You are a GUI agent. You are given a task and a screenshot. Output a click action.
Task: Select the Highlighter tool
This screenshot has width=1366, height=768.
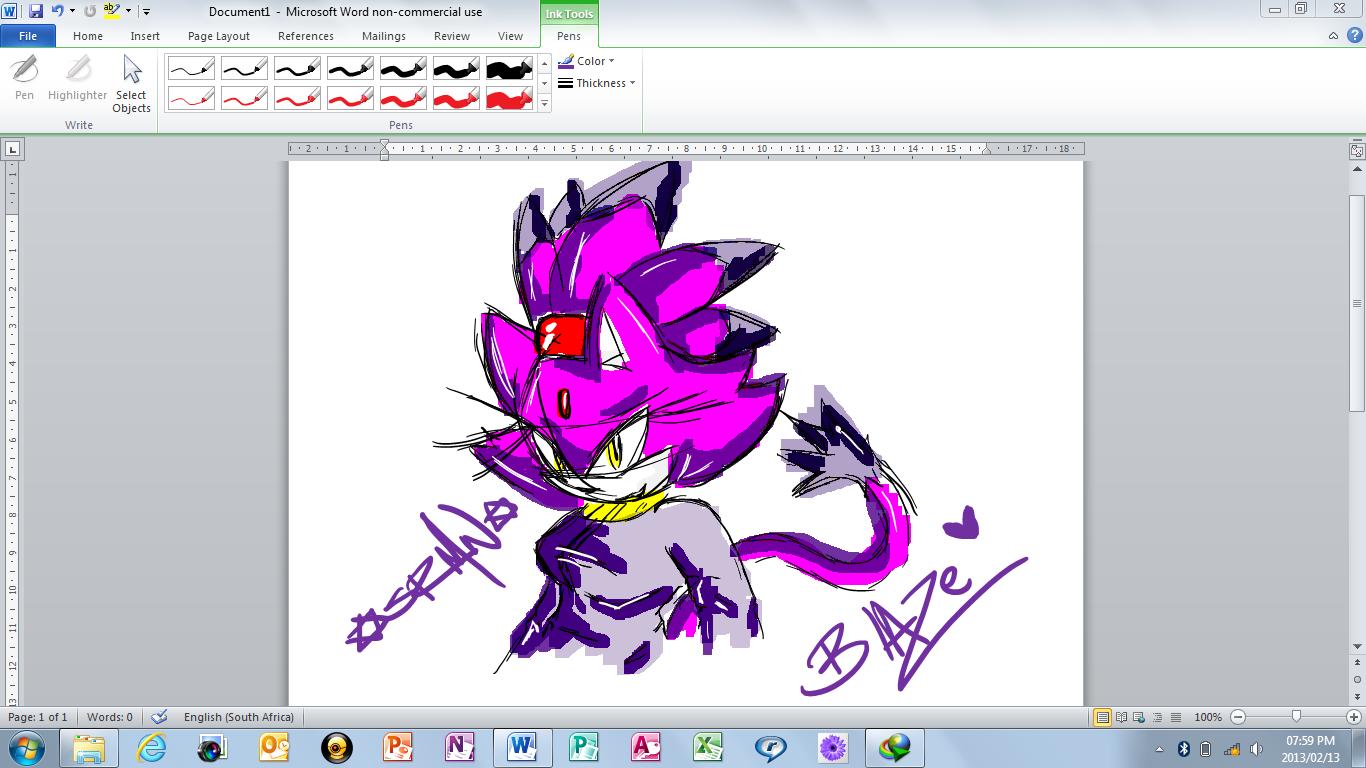tap(77, 78)
